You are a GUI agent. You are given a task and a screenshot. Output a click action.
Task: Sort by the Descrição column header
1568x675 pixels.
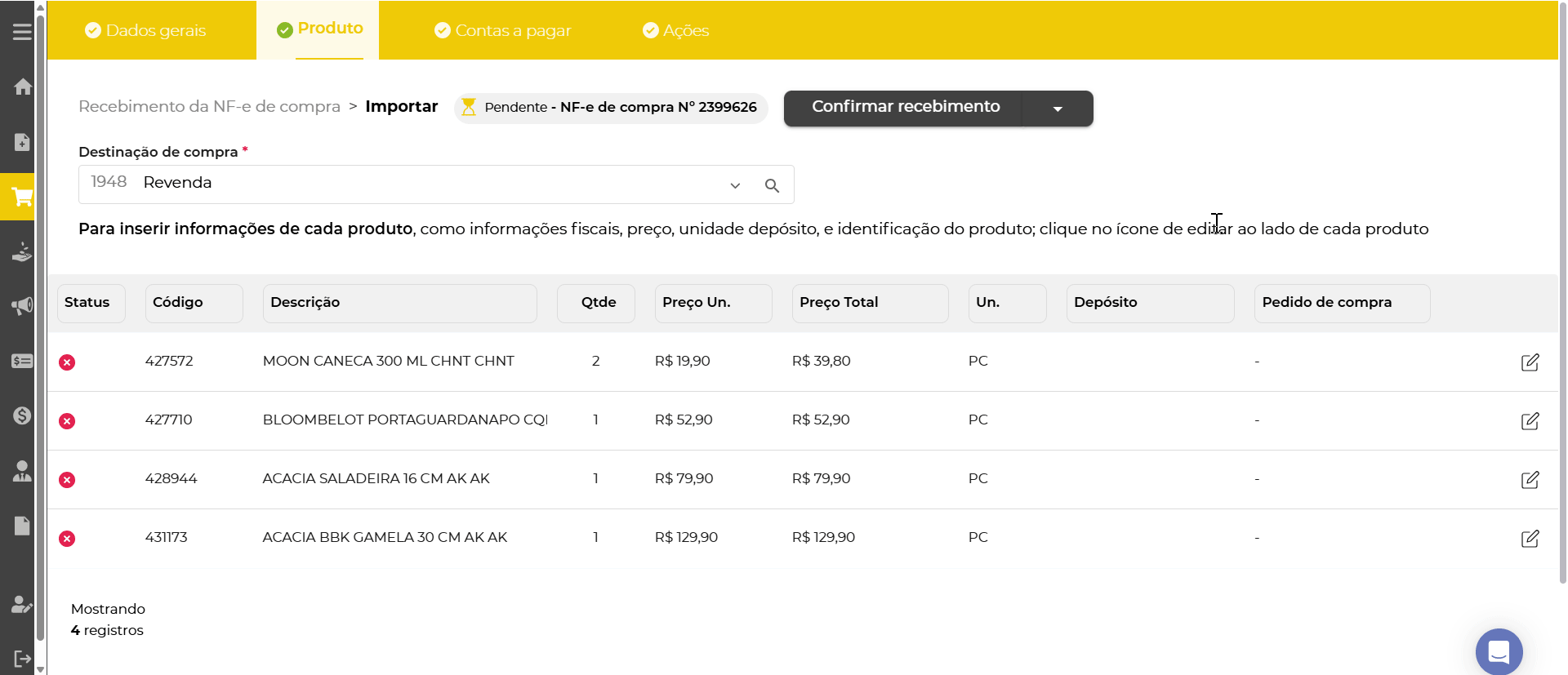[x=399, y=303]
